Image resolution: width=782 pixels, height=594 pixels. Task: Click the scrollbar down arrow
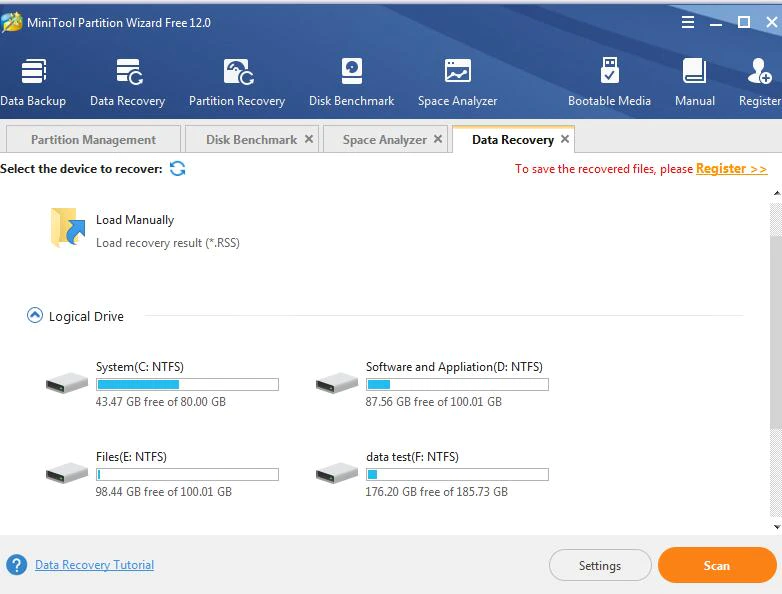click(x=777, y=527)
